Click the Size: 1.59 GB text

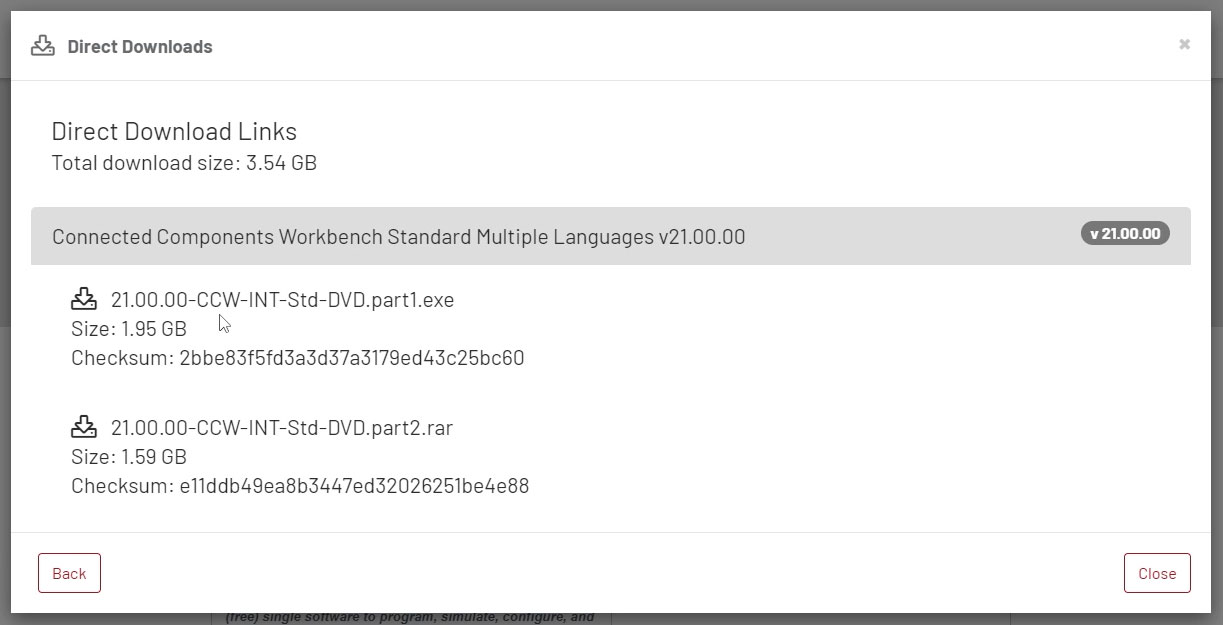129,457
